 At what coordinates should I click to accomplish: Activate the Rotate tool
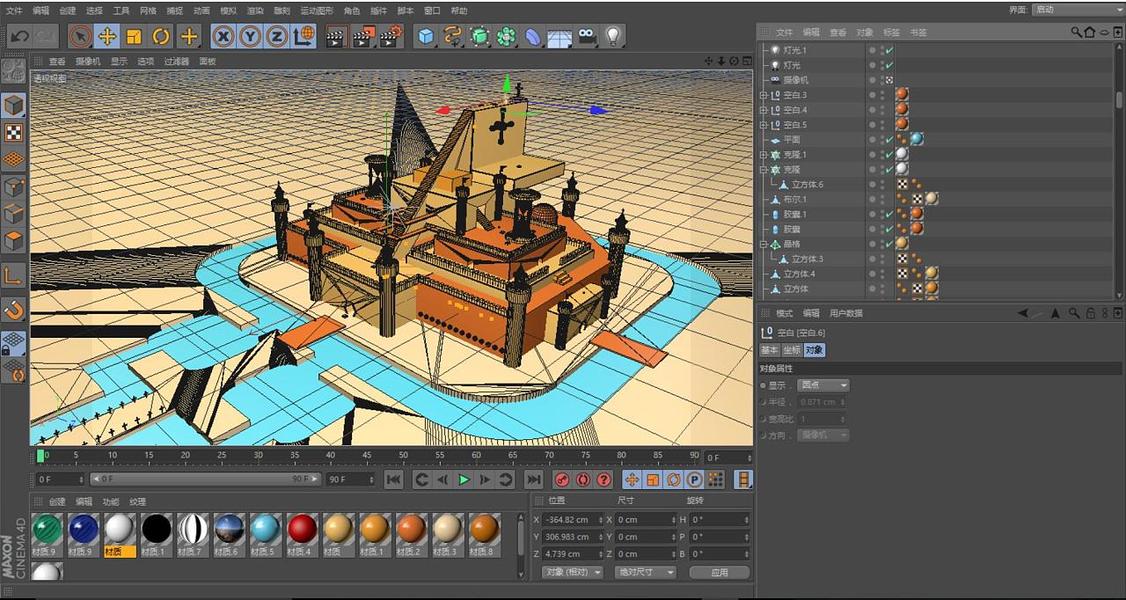point(162,37)
